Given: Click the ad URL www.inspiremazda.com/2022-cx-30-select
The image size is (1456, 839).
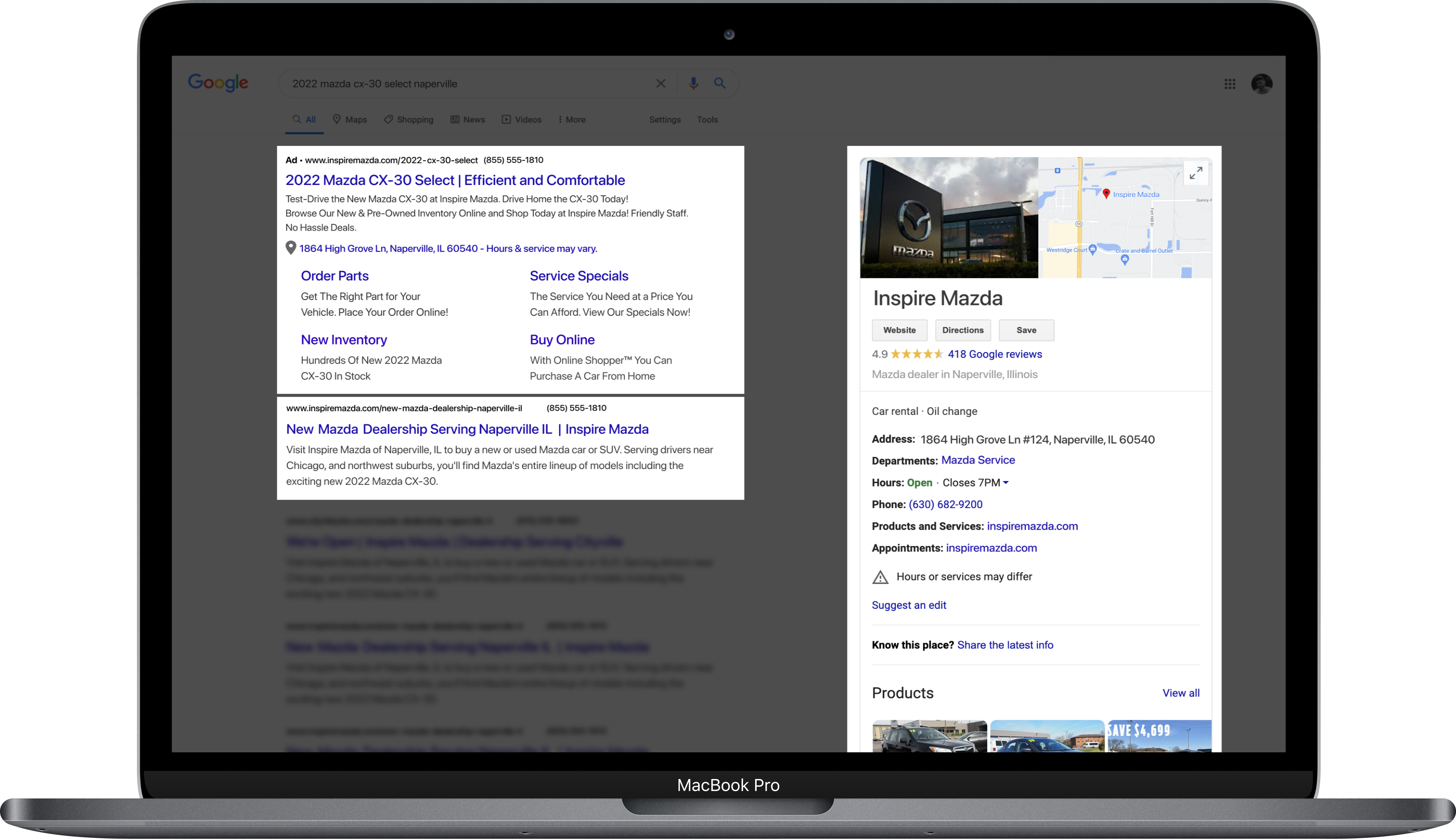Looking at the screenshot, I should click(391, 160).
